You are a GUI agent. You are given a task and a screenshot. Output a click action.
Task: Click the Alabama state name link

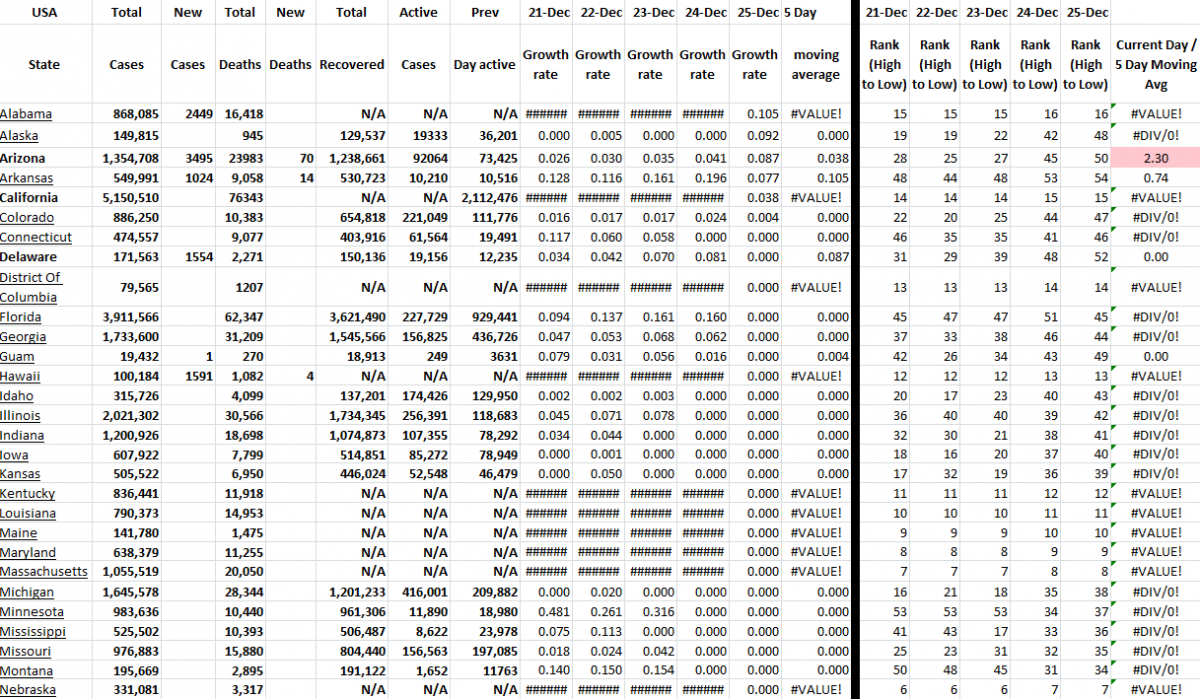(27, 114)
